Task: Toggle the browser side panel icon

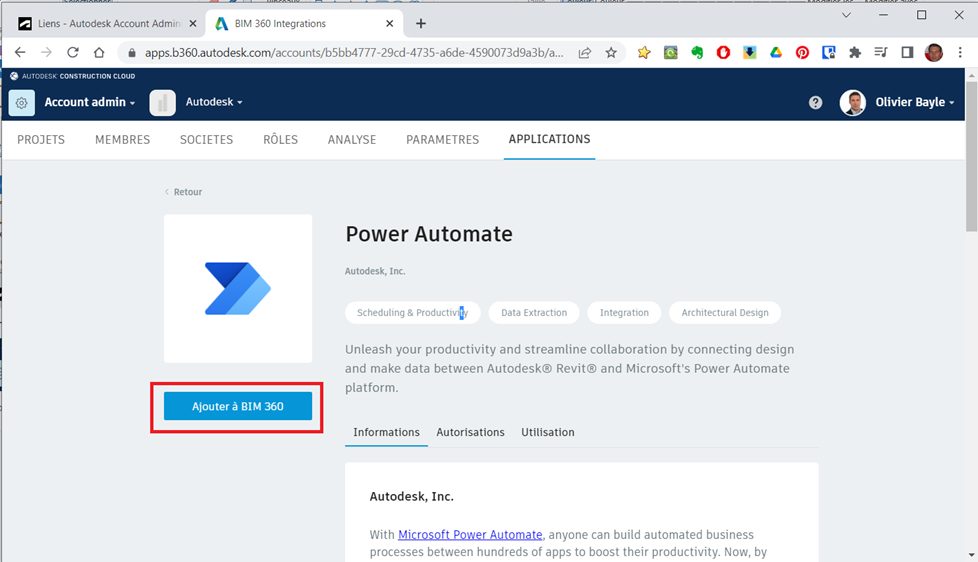Action: tap(908, 53)
